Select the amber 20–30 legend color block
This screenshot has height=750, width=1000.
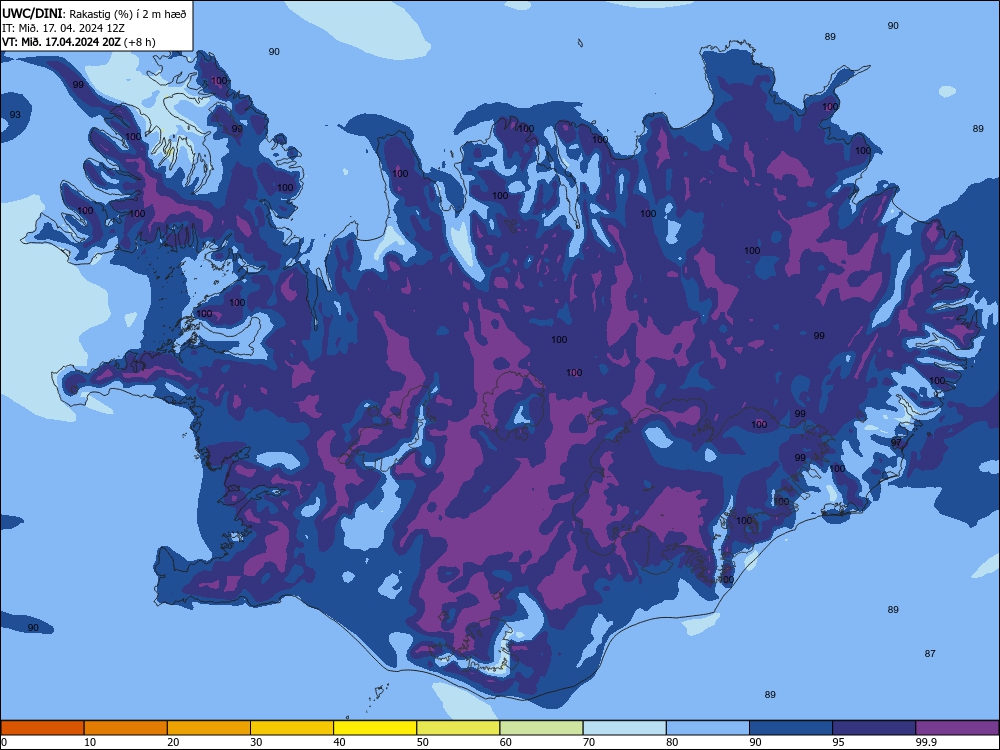209,728
